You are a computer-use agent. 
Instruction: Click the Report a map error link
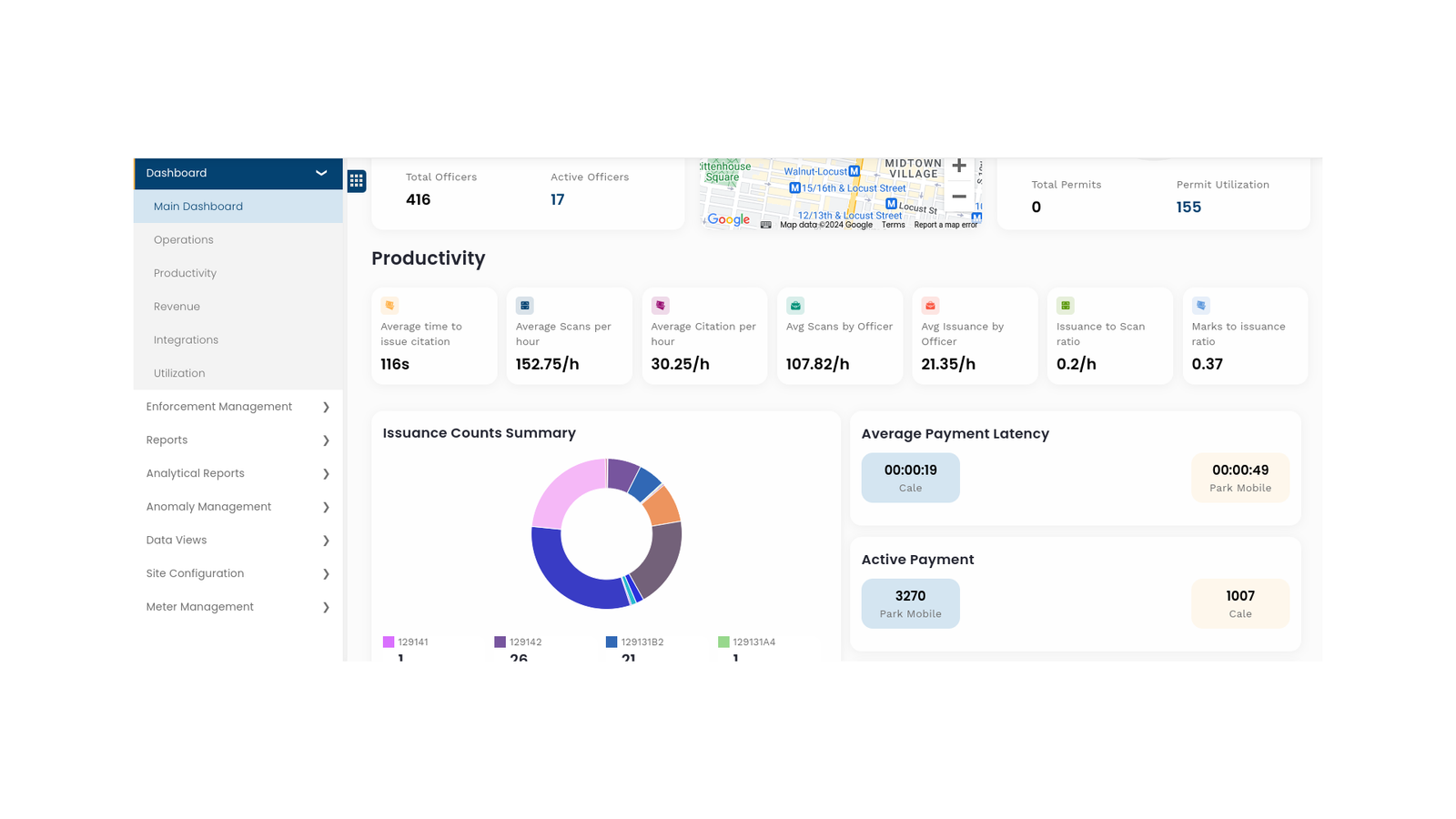point(945,225)
